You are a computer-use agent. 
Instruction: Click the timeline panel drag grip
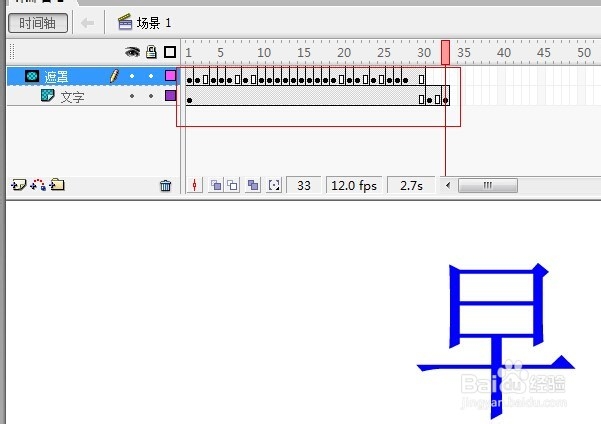tap(12, 52)
